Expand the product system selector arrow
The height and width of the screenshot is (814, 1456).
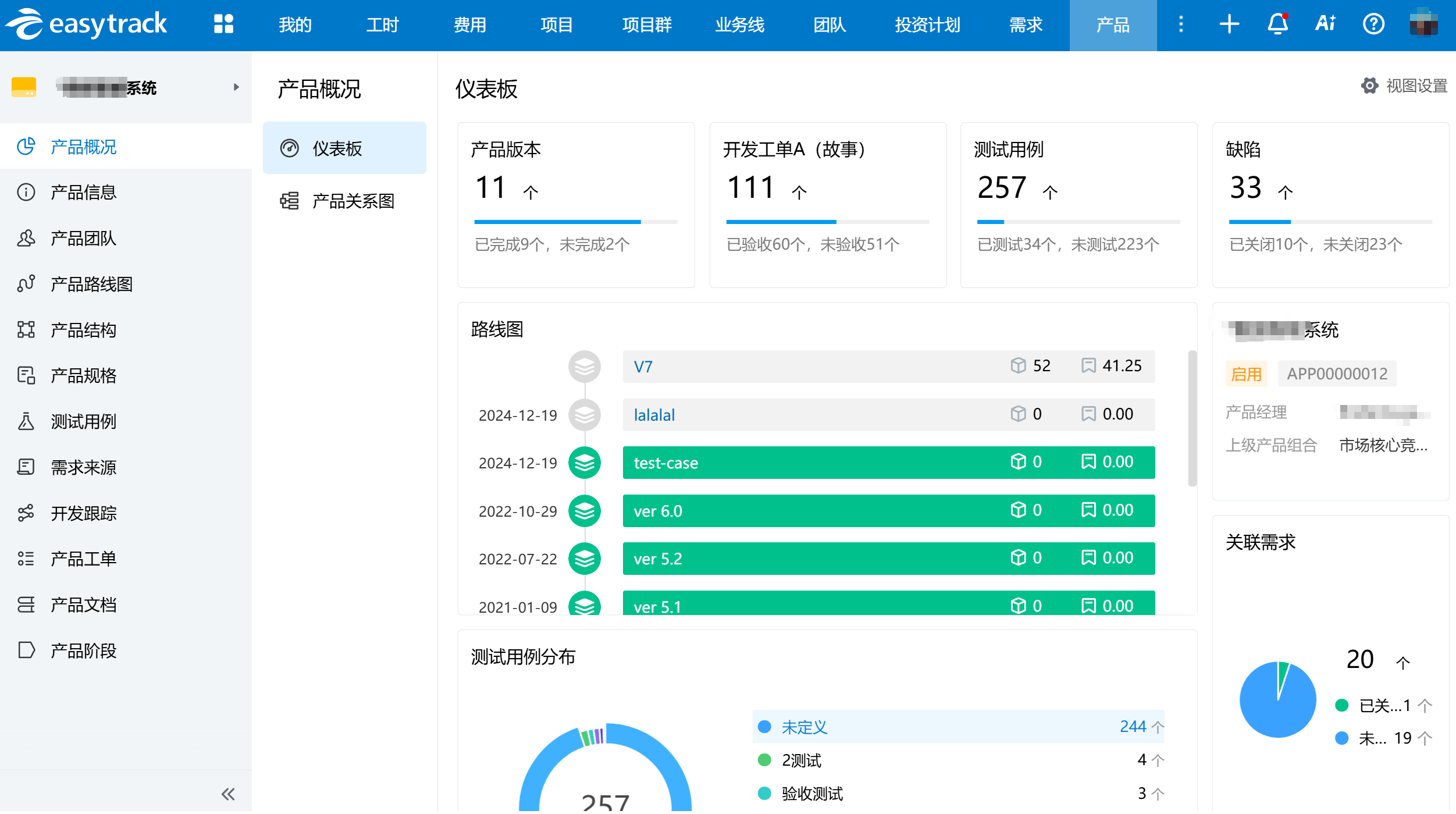(236, 87)
